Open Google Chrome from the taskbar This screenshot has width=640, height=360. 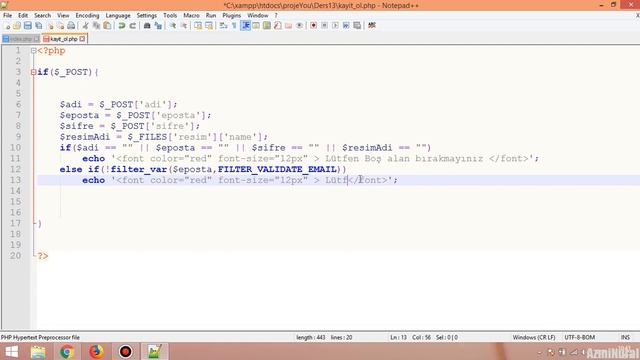(x=67, y=351)
